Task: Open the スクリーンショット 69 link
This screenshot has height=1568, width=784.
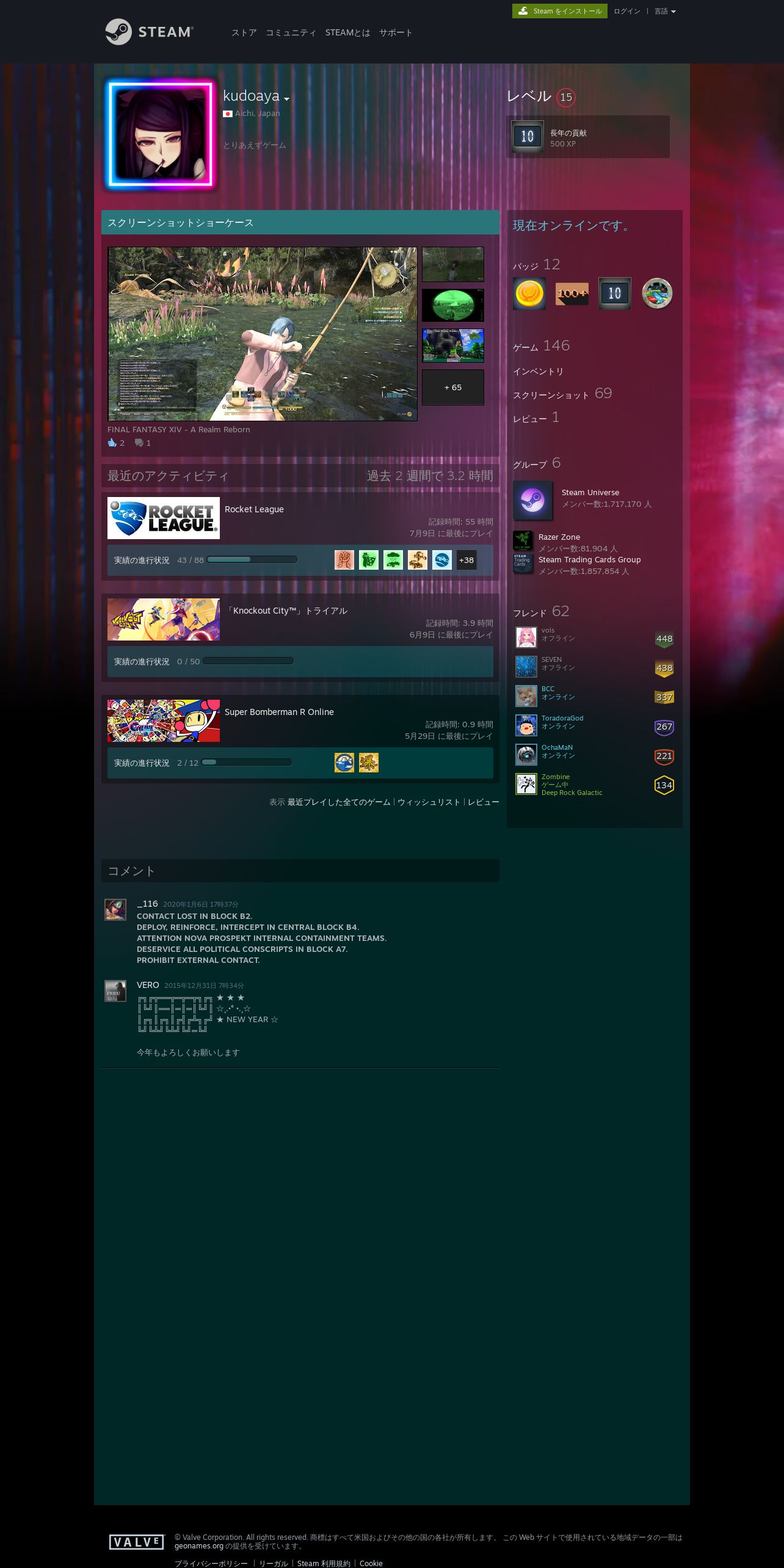Action: point(562,394)
